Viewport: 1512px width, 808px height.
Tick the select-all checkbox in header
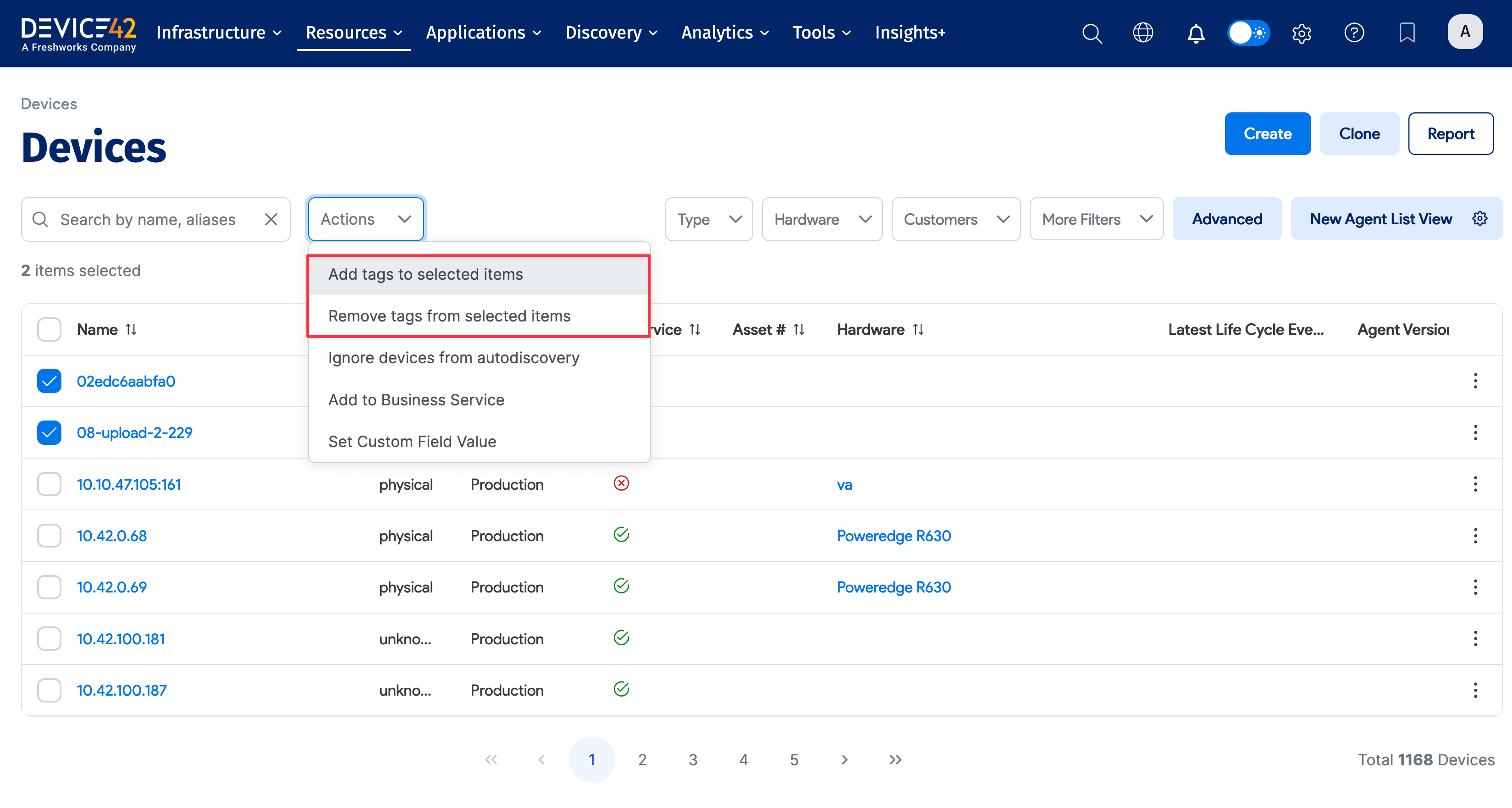coord(50,329)
